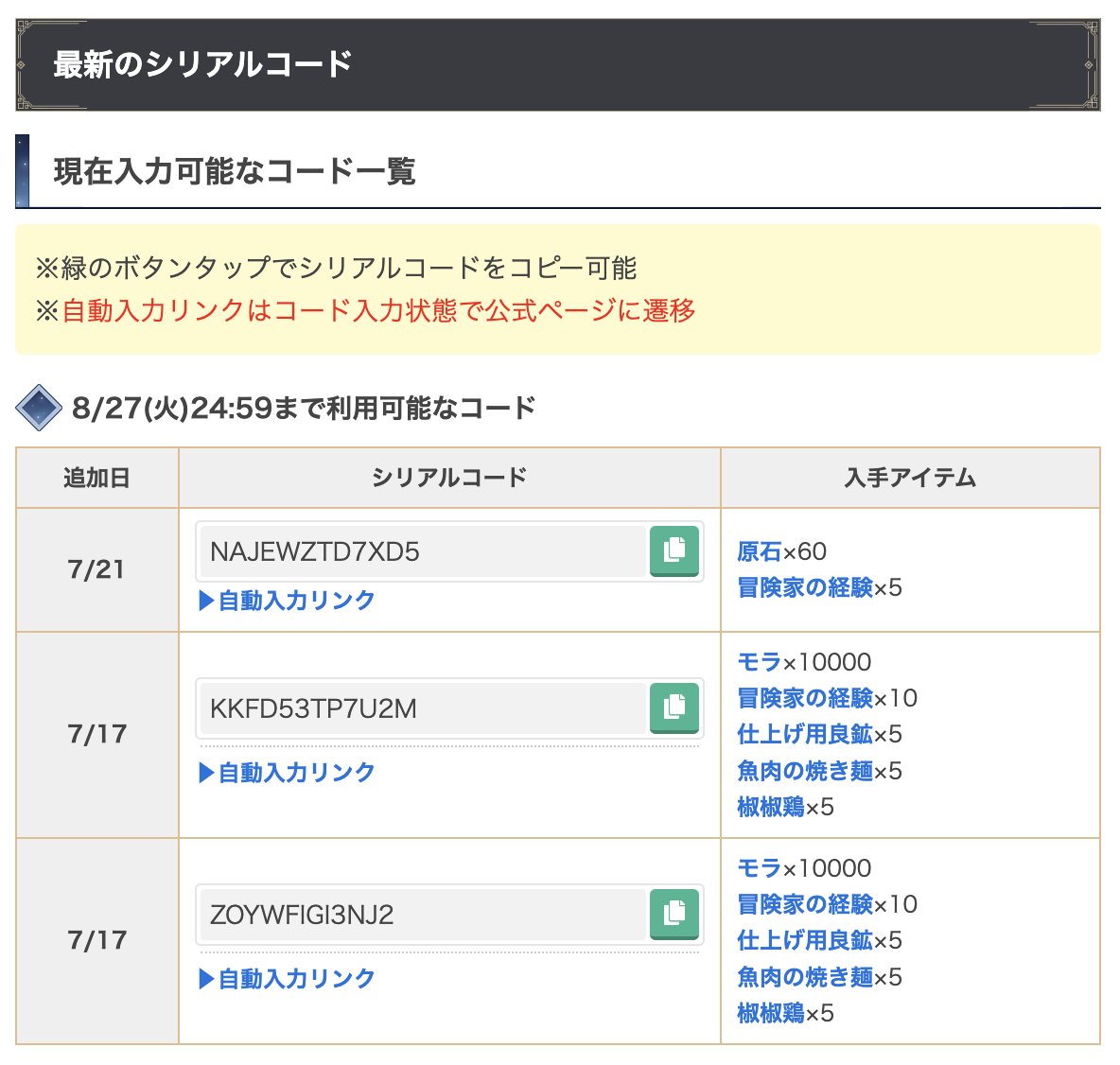Click the red 自動入力リンク notice text

378,311
